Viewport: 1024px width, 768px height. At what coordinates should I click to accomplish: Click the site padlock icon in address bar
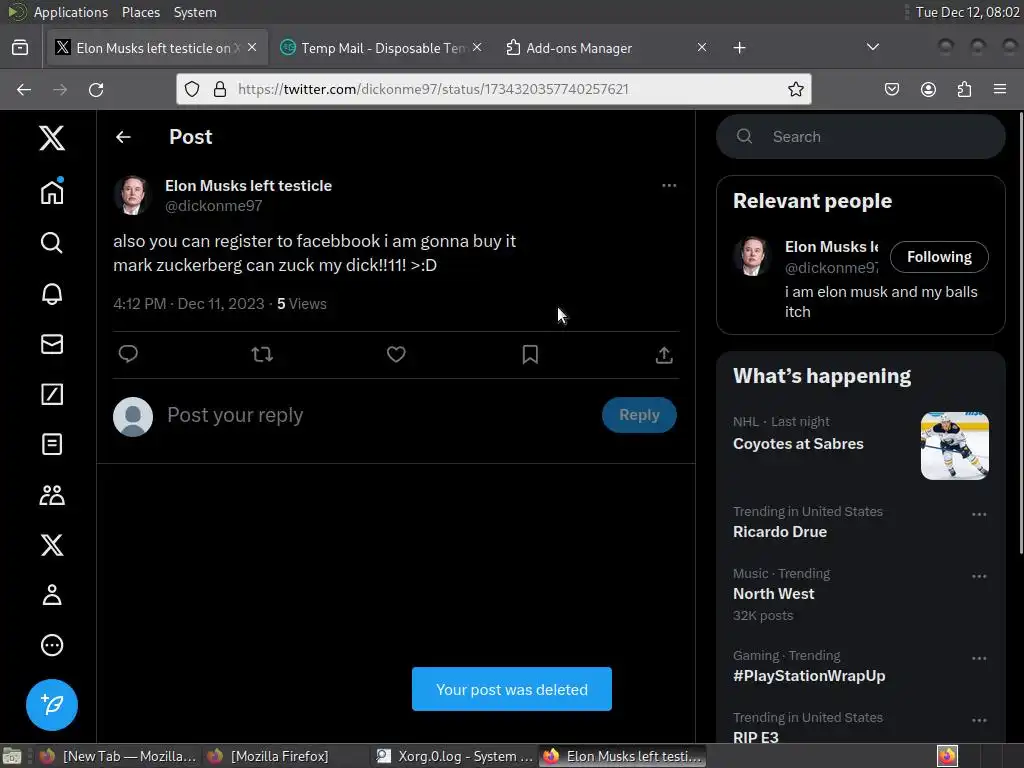tap(220, 89)
